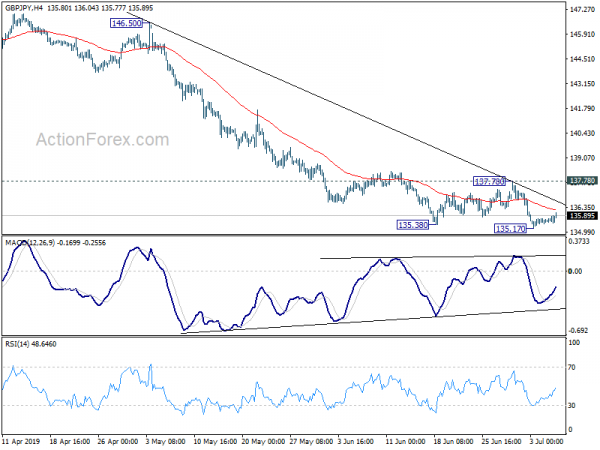Viewport: 600px width, 450px height.
Task: Click the 3 May 08:00 date label
Action: [x=166, y=441]
